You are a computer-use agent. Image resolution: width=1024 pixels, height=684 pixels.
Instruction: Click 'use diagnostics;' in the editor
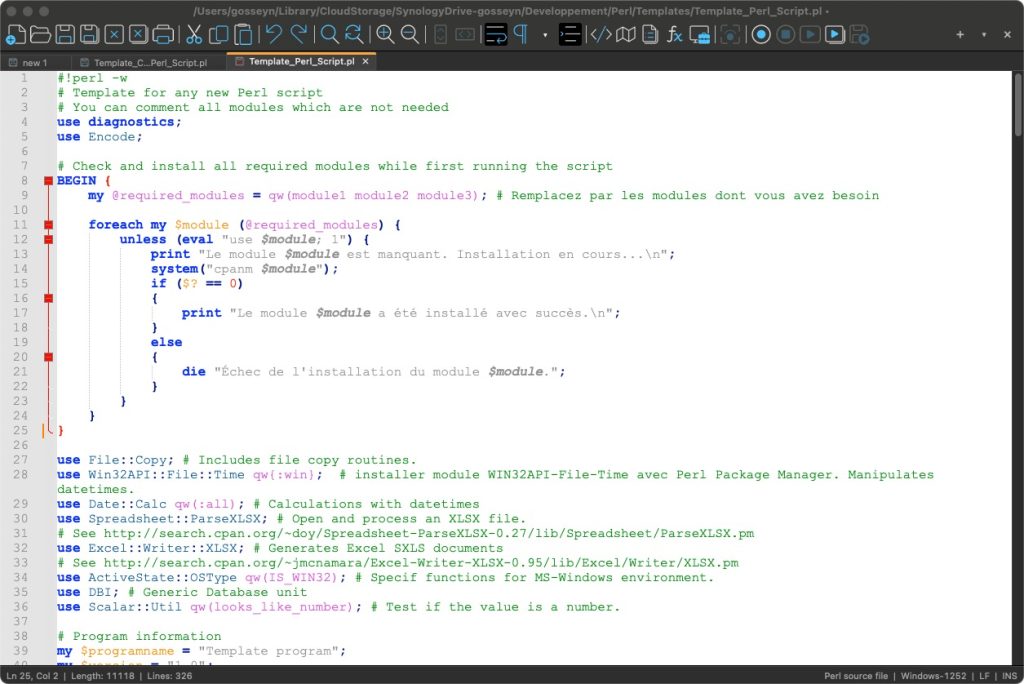click(120, 122)
